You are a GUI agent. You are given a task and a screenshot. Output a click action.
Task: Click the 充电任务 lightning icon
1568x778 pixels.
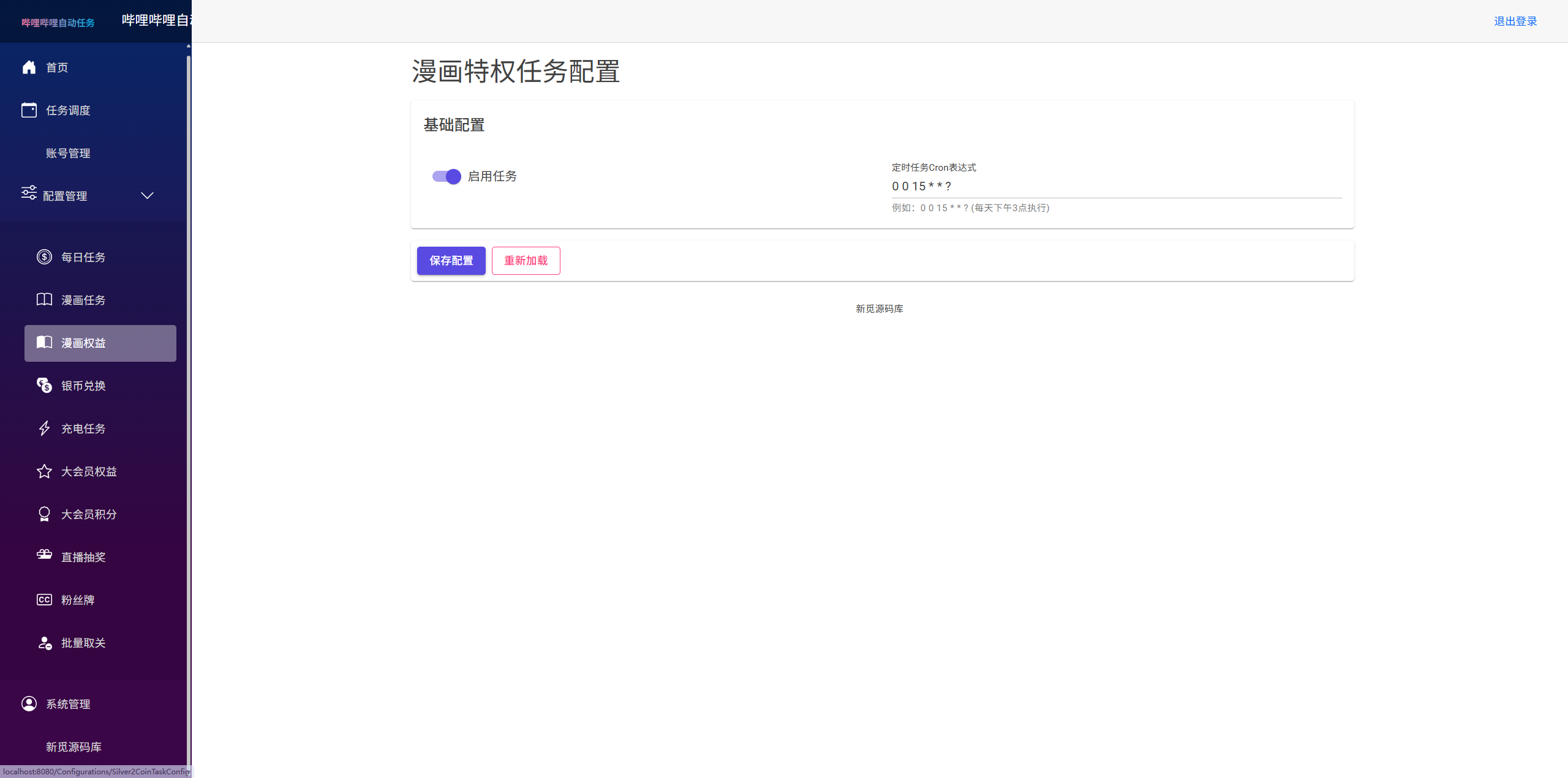click(43, 428)
